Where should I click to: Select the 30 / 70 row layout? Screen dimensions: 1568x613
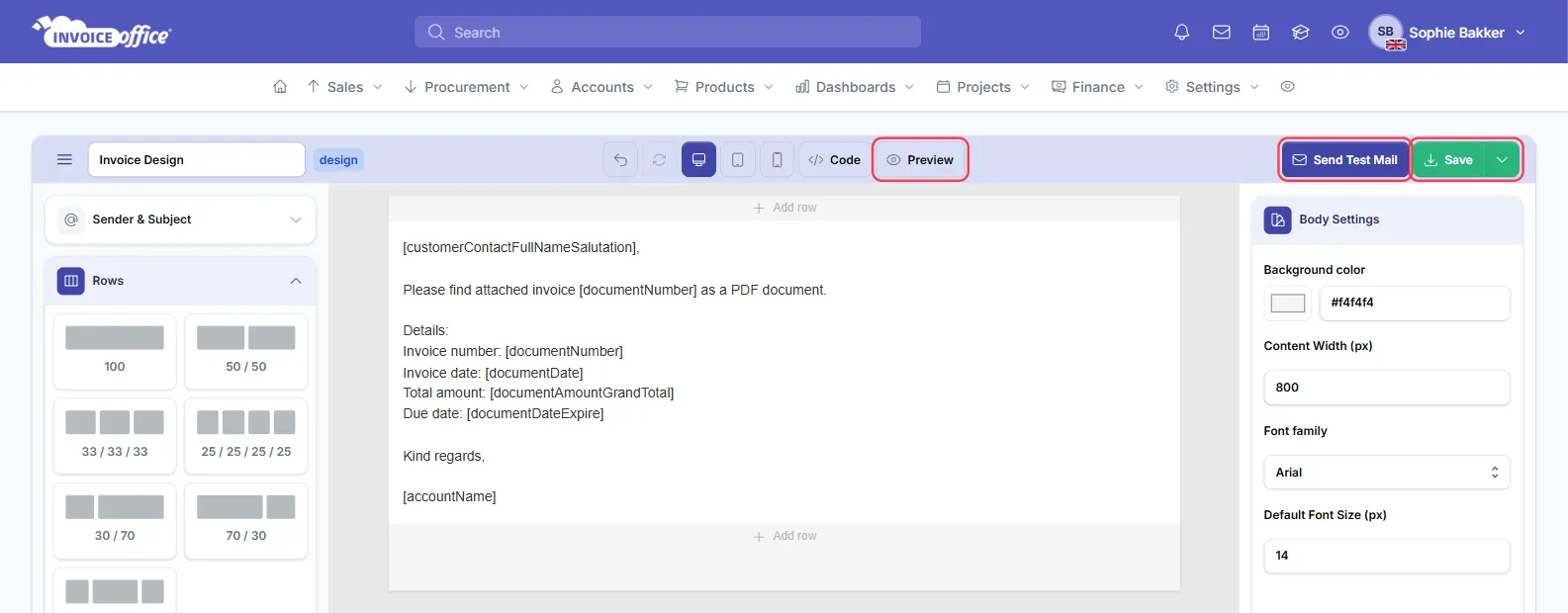click(x=115, y=520)
